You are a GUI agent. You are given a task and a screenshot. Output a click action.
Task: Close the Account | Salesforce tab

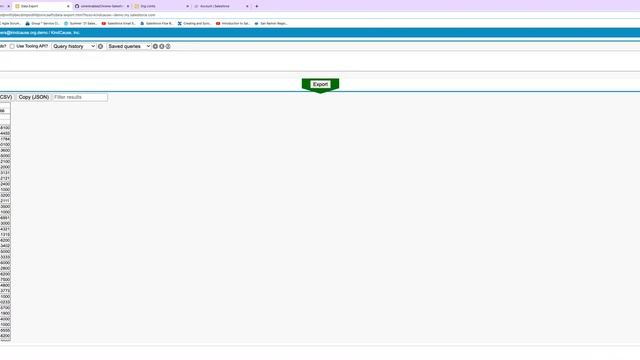(x=247, y=6)
